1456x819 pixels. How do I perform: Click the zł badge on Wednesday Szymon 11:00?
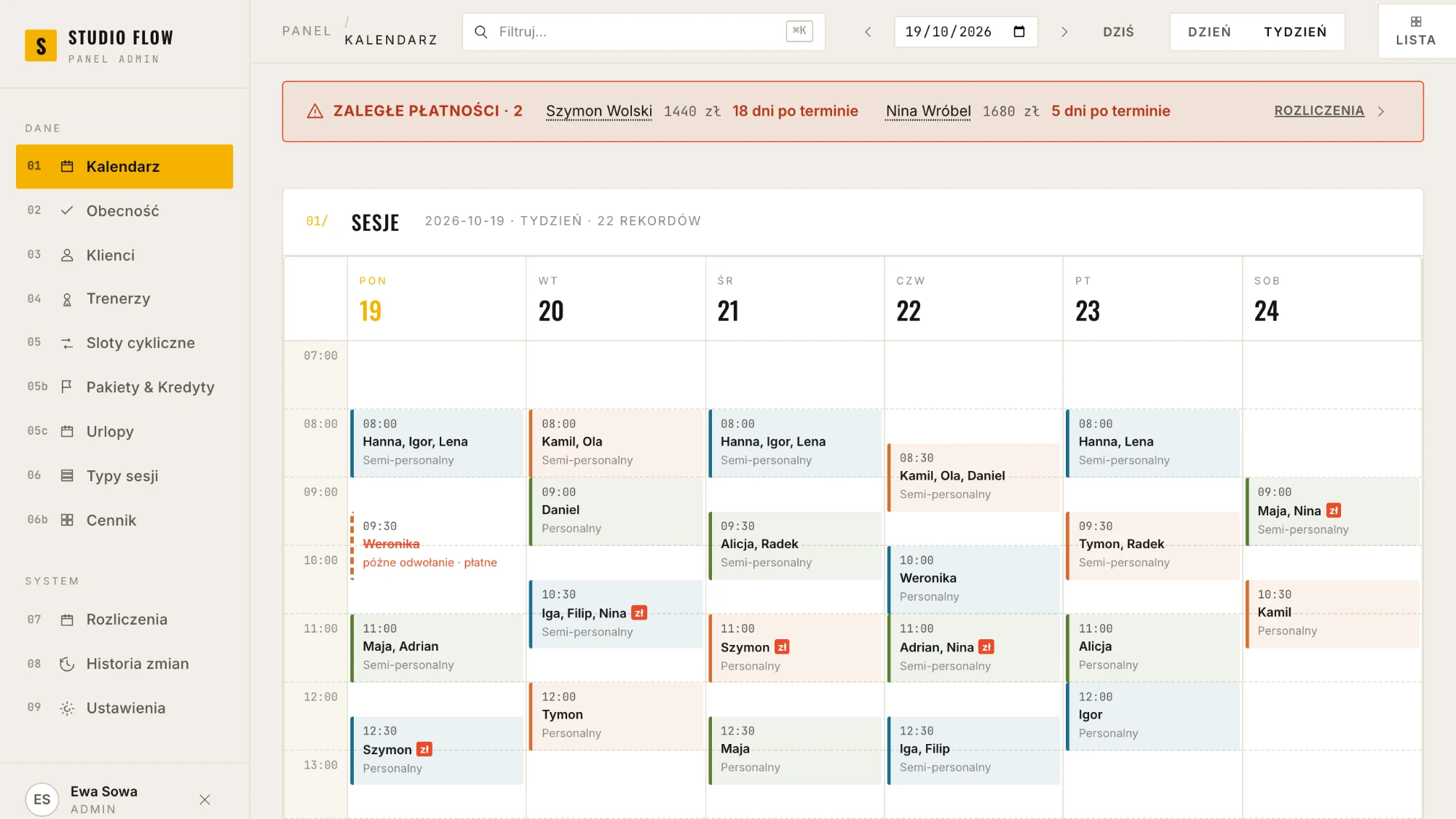[782, 647]
